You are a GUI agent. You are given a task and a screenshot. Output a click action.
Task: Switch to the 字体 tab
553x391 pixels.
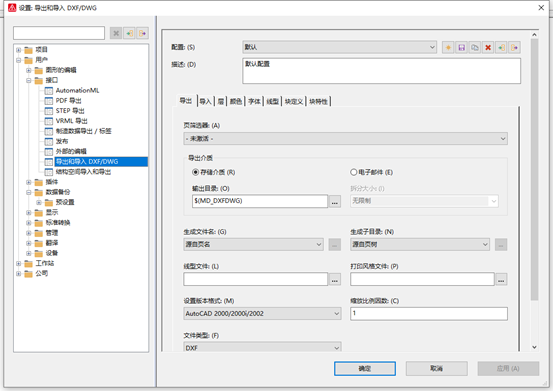(254, 102)
